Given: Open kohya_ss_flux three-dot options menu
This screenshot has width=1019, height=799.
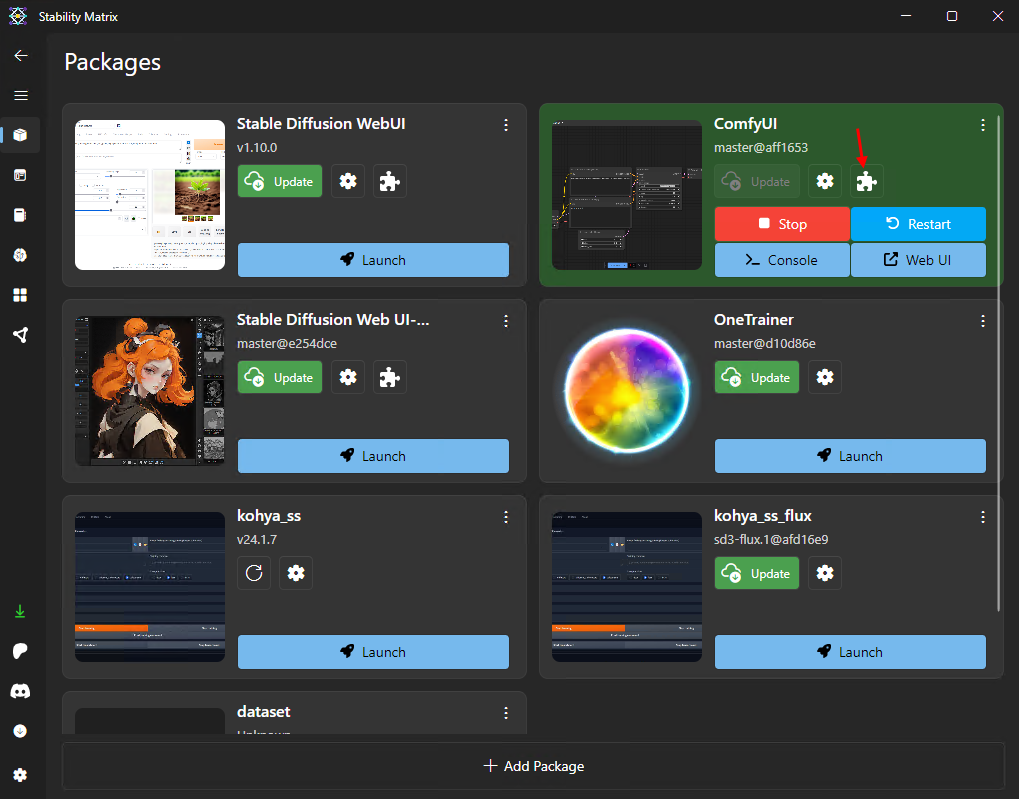Looking at the screenshot, I should pyautogui.click(x=983, y=517).
